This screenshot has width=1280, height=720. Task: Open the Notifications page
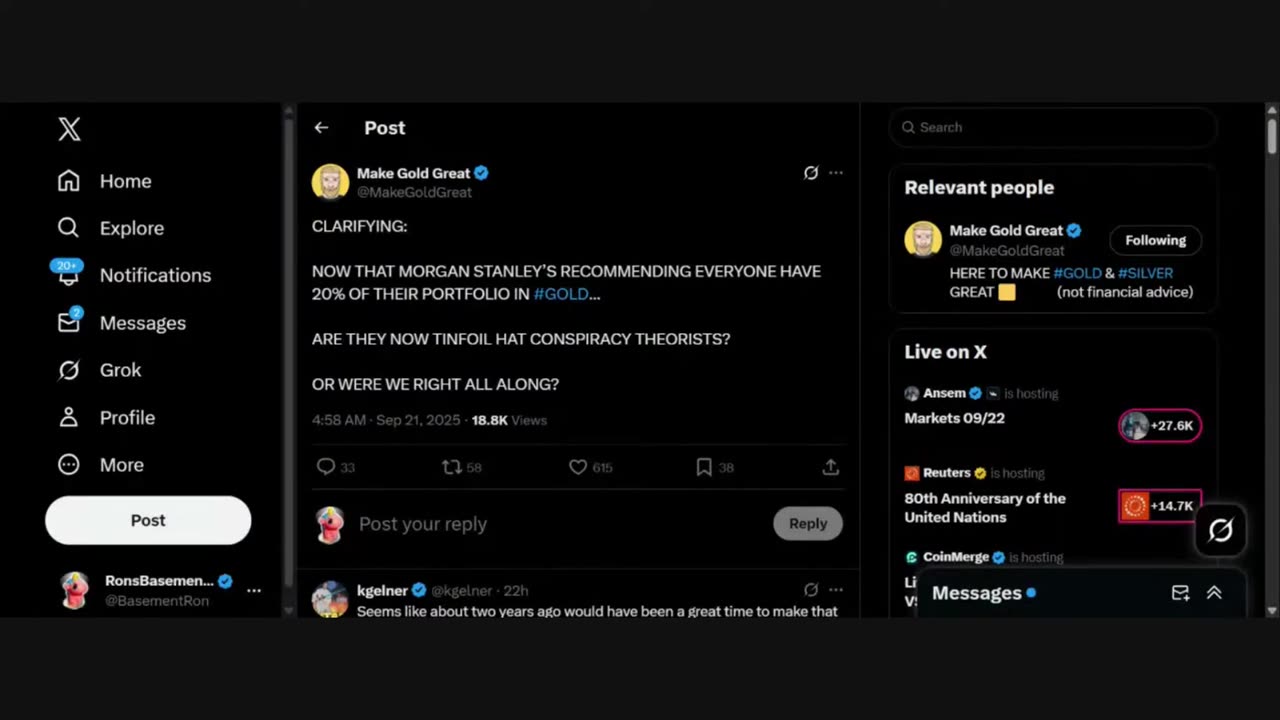click(x=155, y=275)
